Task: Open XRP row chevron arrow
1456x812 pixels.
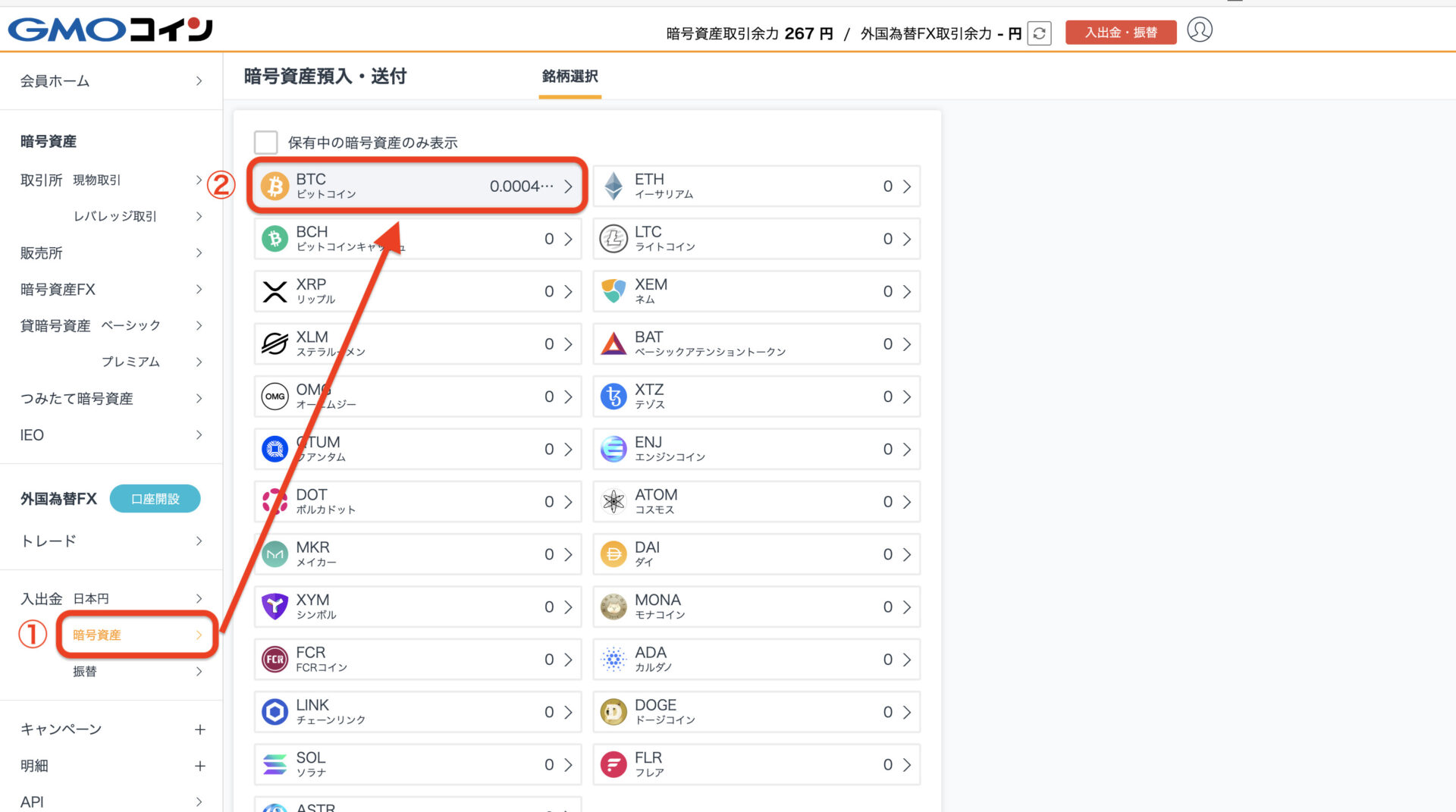Action: [568, 291]
